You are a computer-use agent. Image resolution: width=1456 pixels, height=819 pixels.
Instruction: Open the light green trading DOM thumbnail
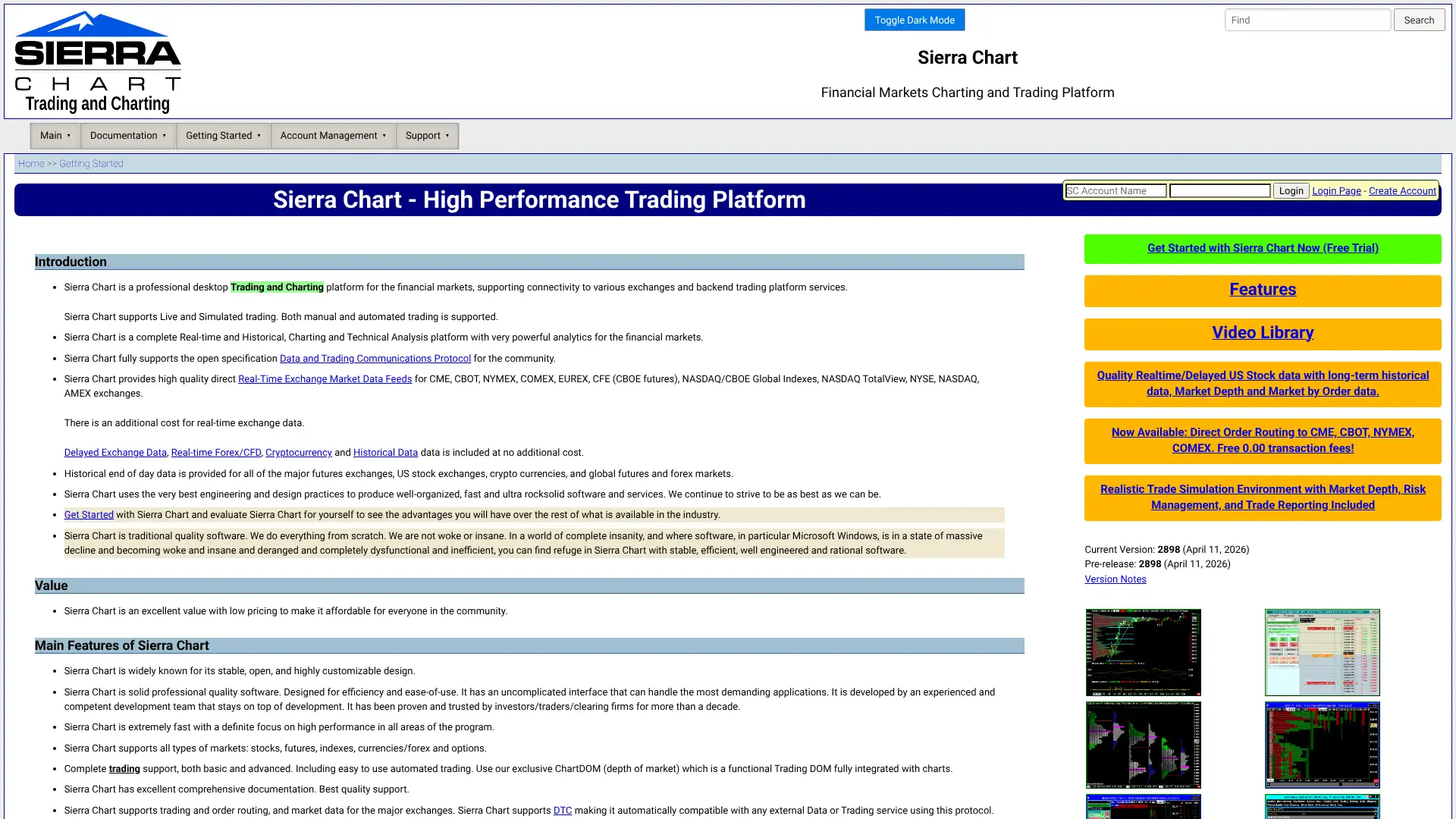pyautogui.click(x=1322, y=652)
